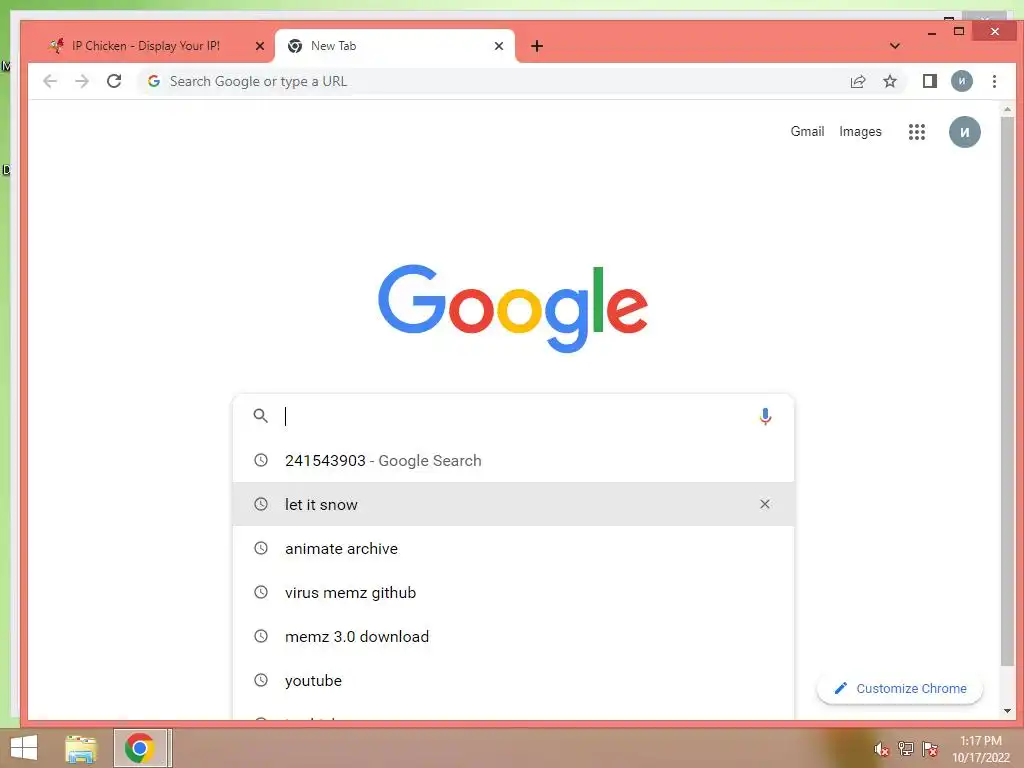1024x768 pixels.
Task: Maximize the Chrome window
Action: point(959,31)
